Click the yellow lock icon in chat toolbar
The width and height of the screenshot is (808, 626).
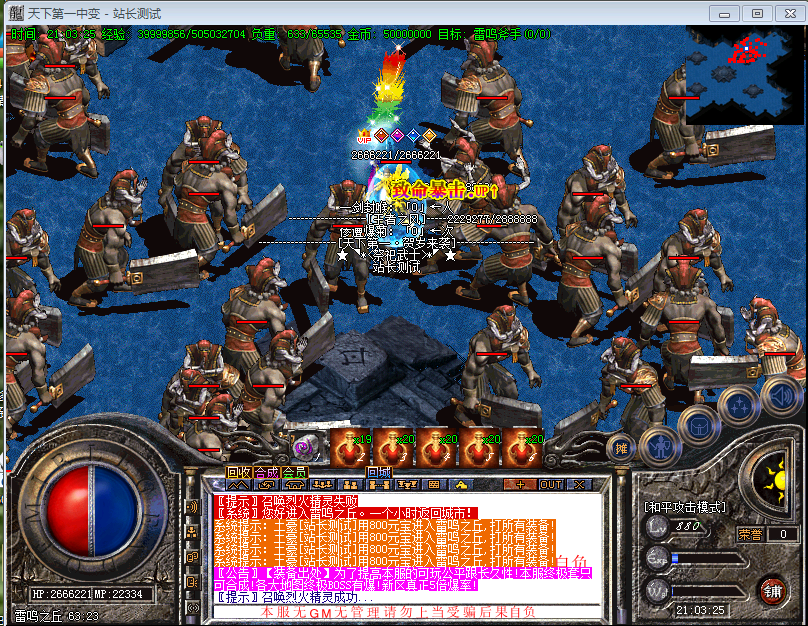[461, 485]
